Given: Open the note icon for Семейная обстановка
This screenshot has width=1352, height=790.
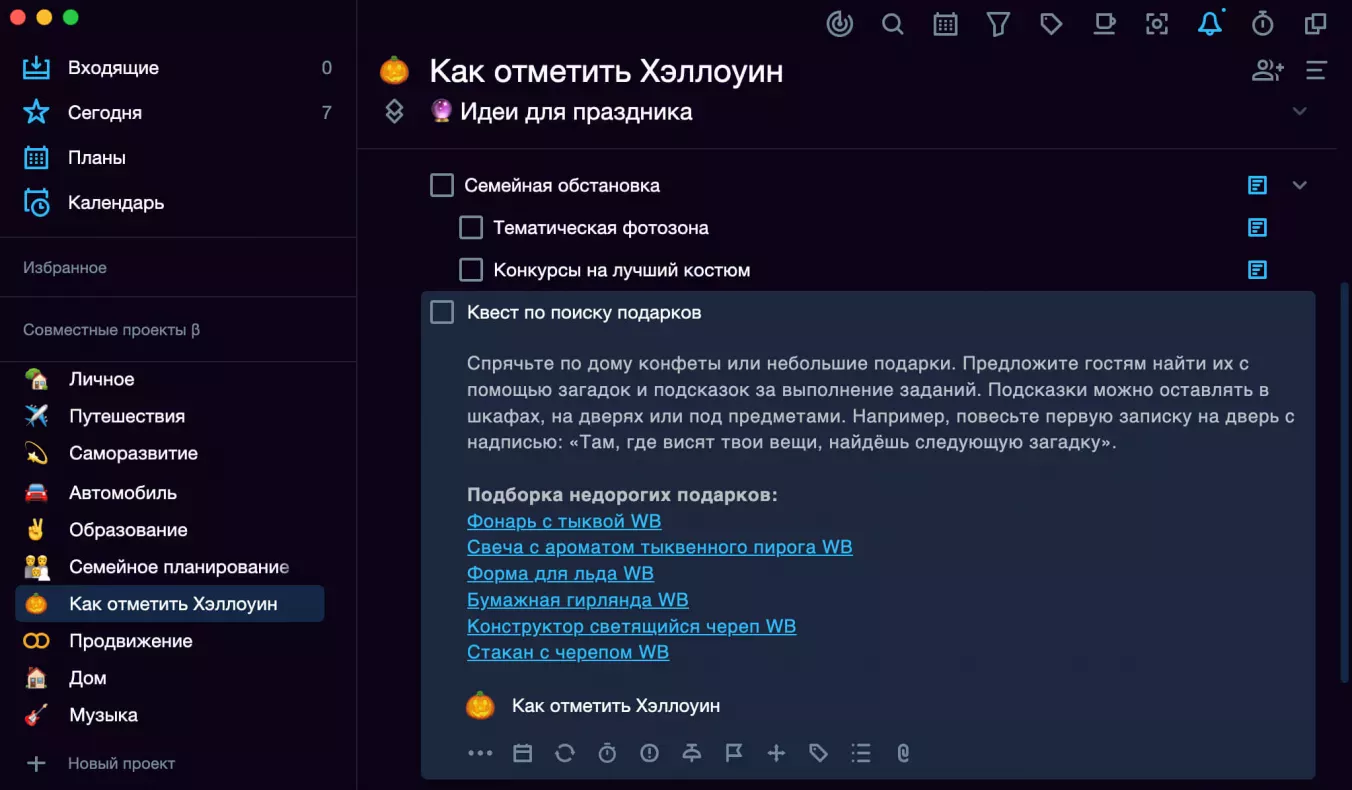Looking at the screenshot, I should pos(1257,185).
